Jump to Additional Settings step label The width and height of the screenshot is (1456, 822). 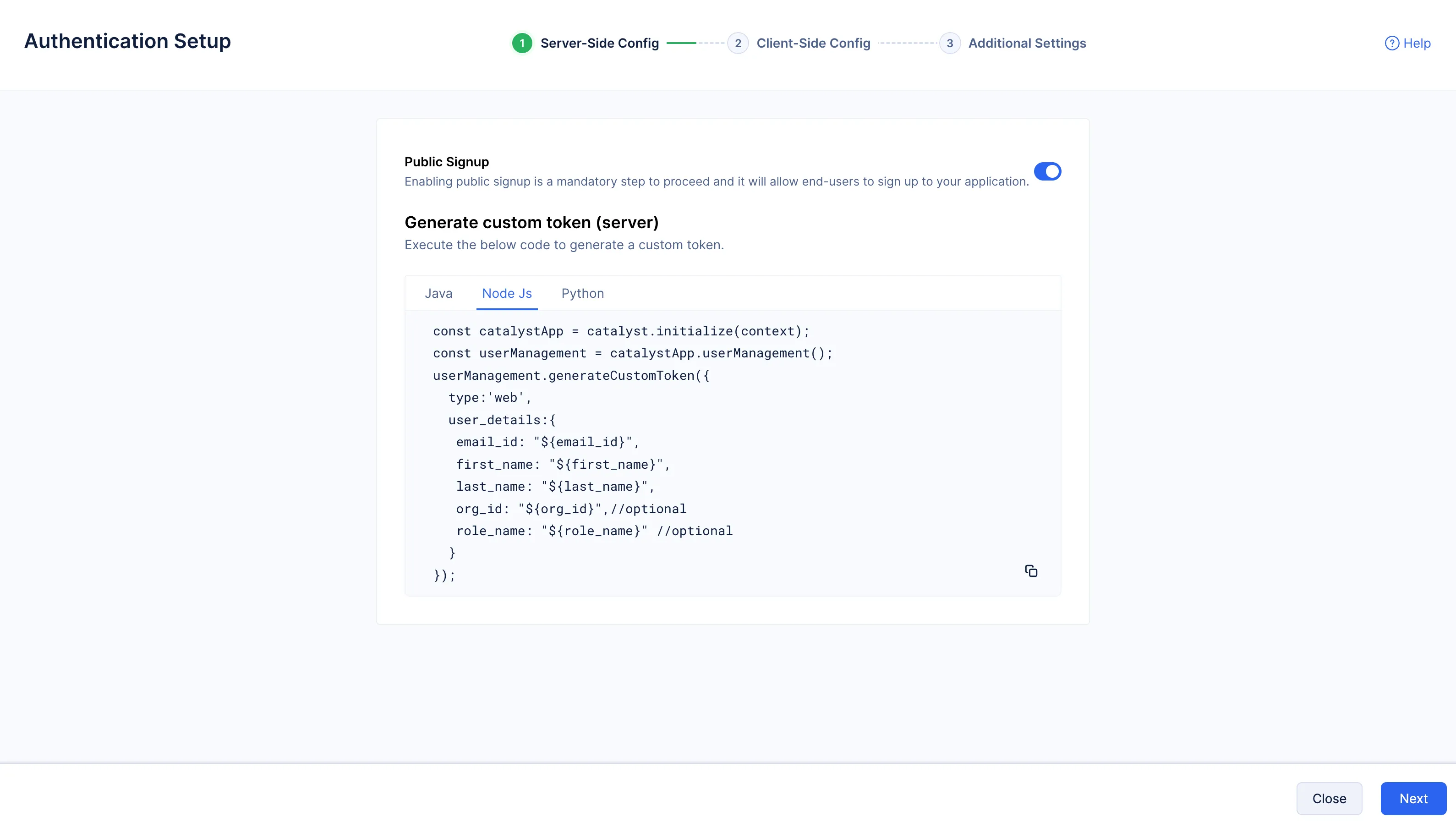click(x=1026, y=44)
